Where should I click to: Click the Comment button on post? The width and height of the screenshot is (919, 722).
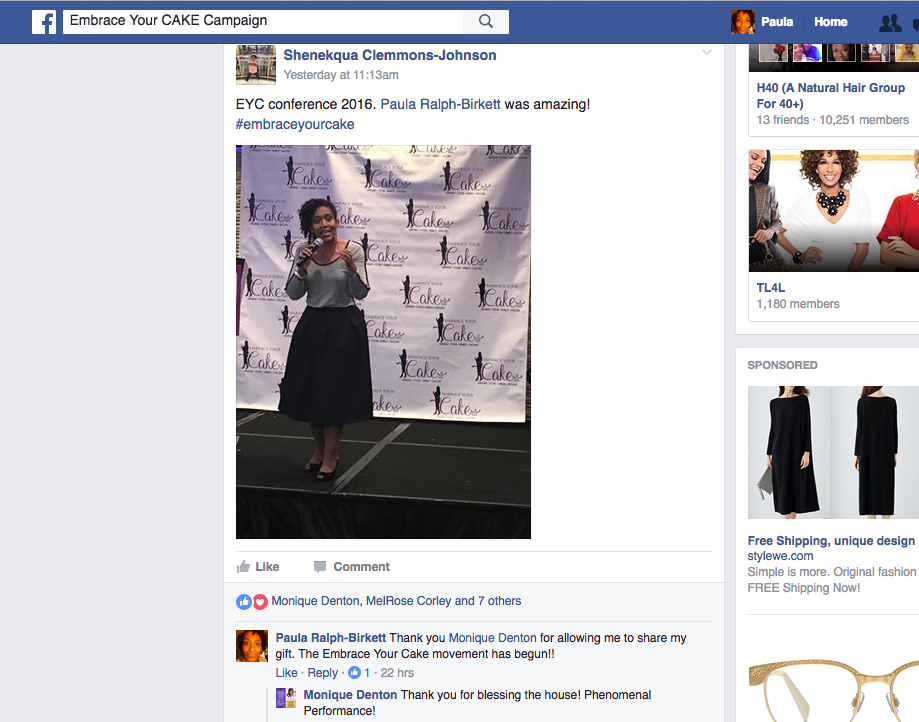351,567
